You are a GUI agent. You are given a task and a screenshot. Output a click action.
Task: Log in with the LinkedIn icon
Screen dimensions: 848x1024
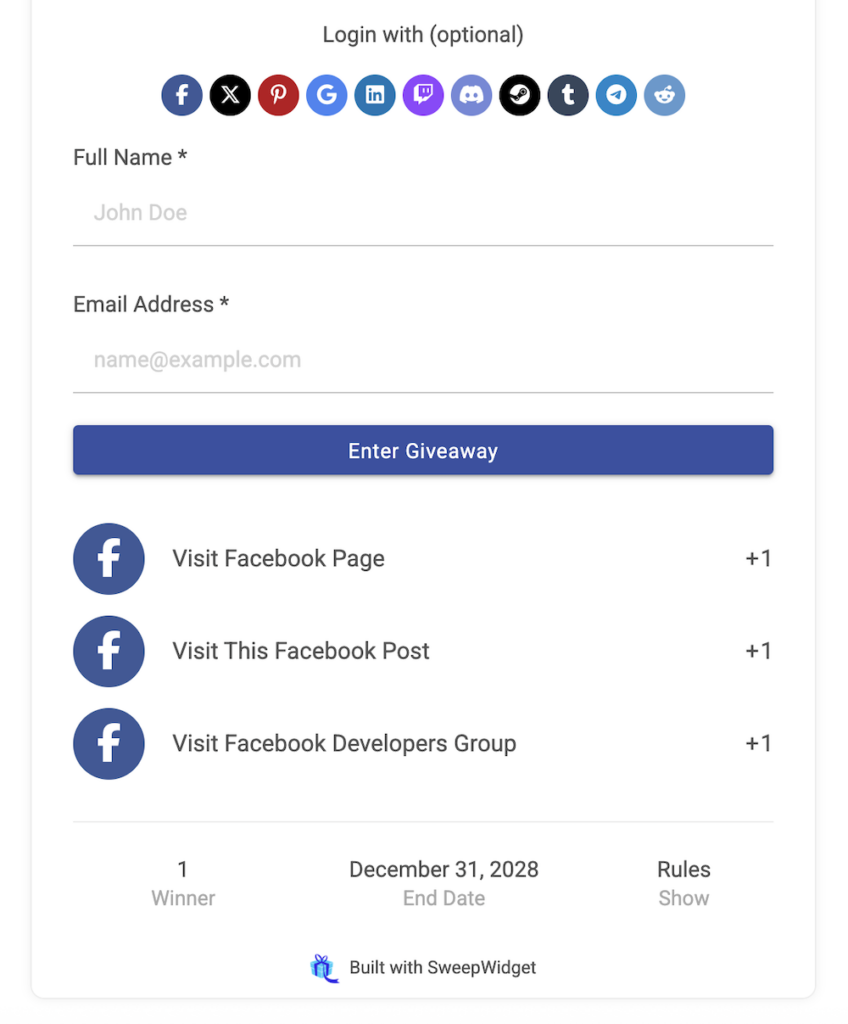point(375,96)
